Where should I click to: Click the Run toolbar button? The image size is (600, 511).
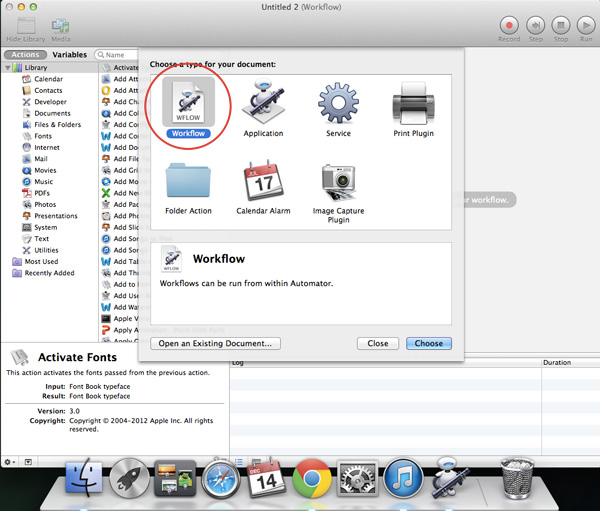586,29
